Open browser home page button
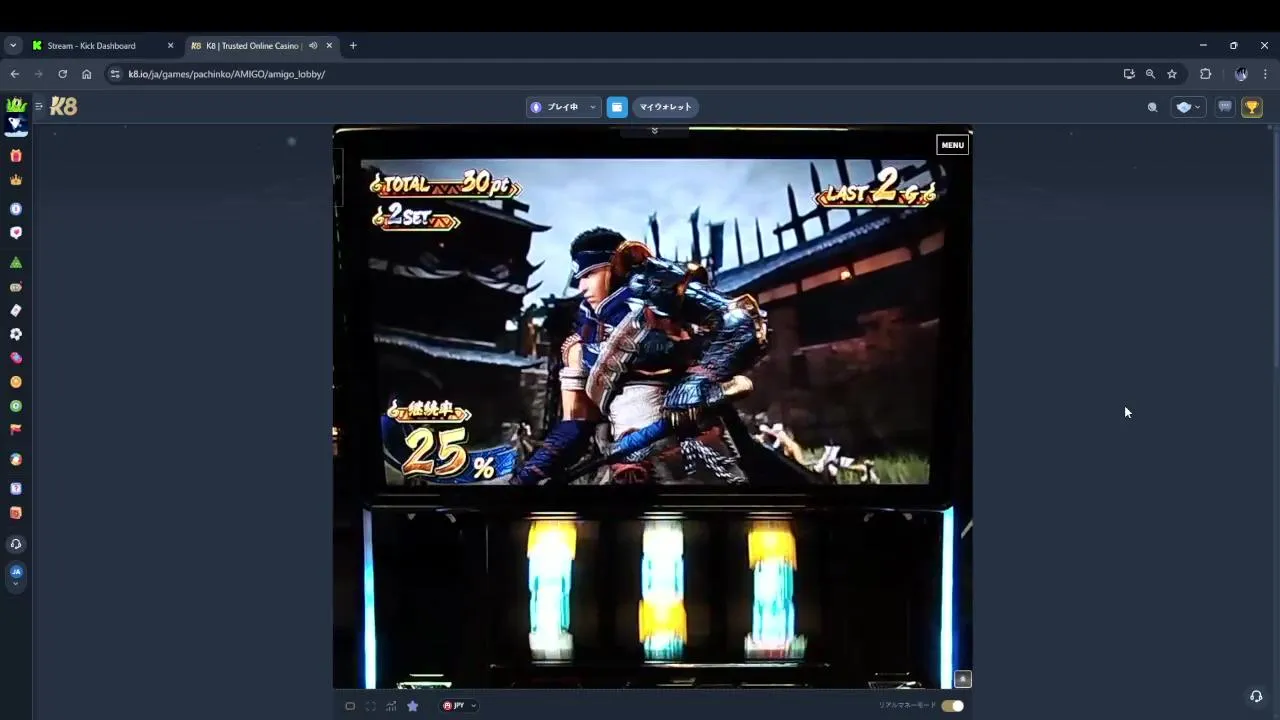This screenshot has height=720, width=1280. (x=87, y=74)
